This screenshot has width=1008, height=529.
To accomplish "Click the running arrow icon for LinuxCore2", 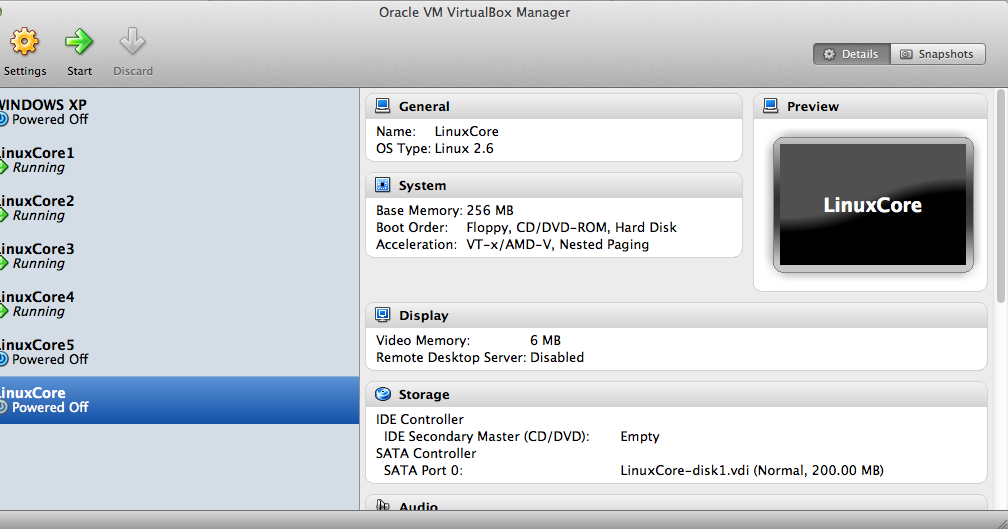I will (x=3, y=216).
